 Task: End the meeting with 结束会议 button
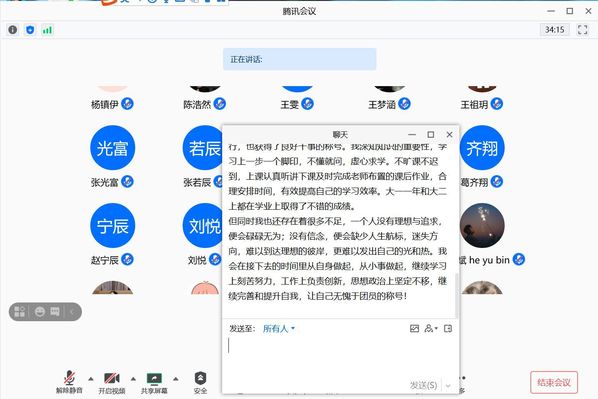pyautogui.click(x=554, y=382)
